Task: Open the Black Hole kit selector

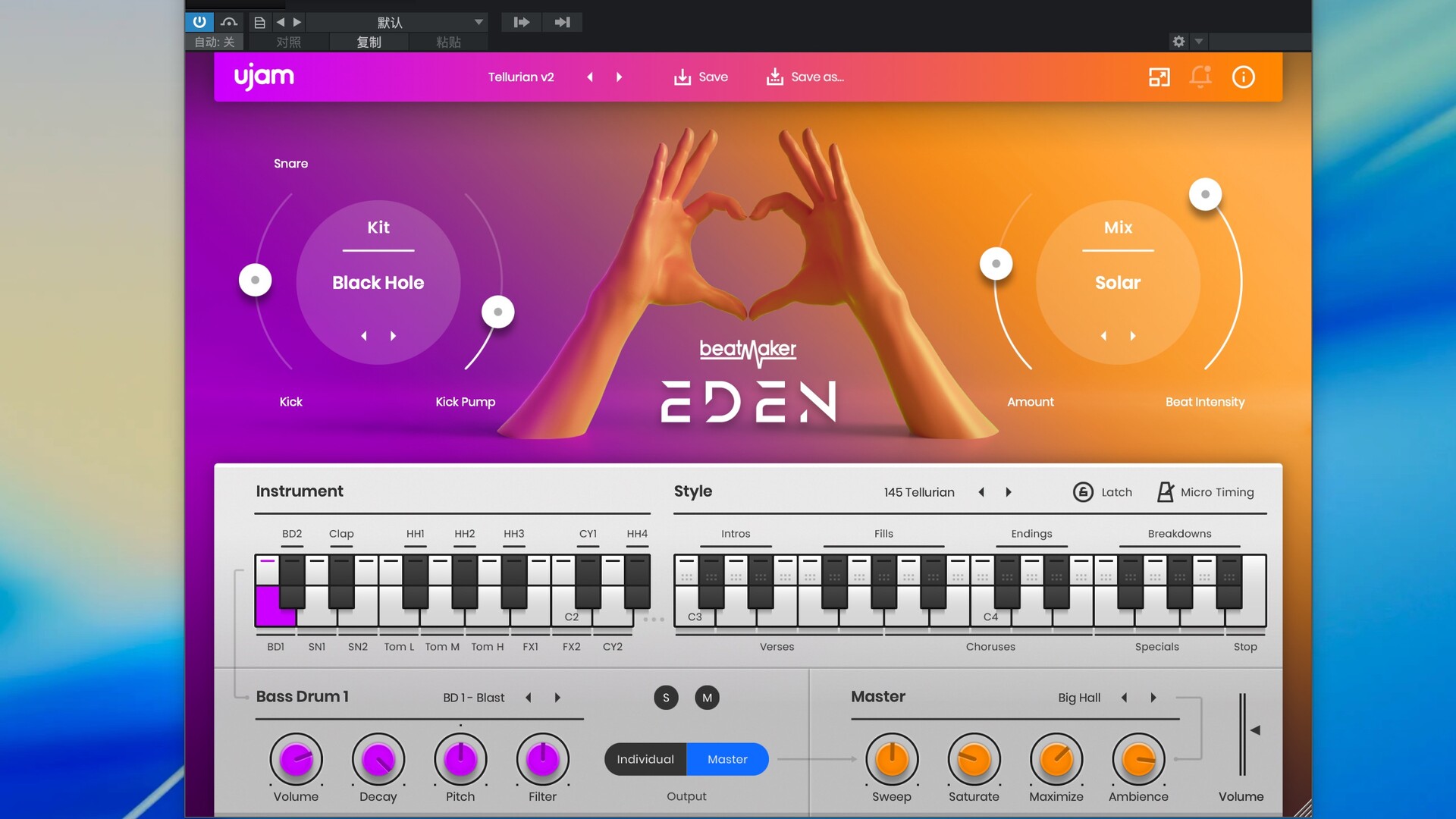Action: pyautogui.click(x=378, y=282)
